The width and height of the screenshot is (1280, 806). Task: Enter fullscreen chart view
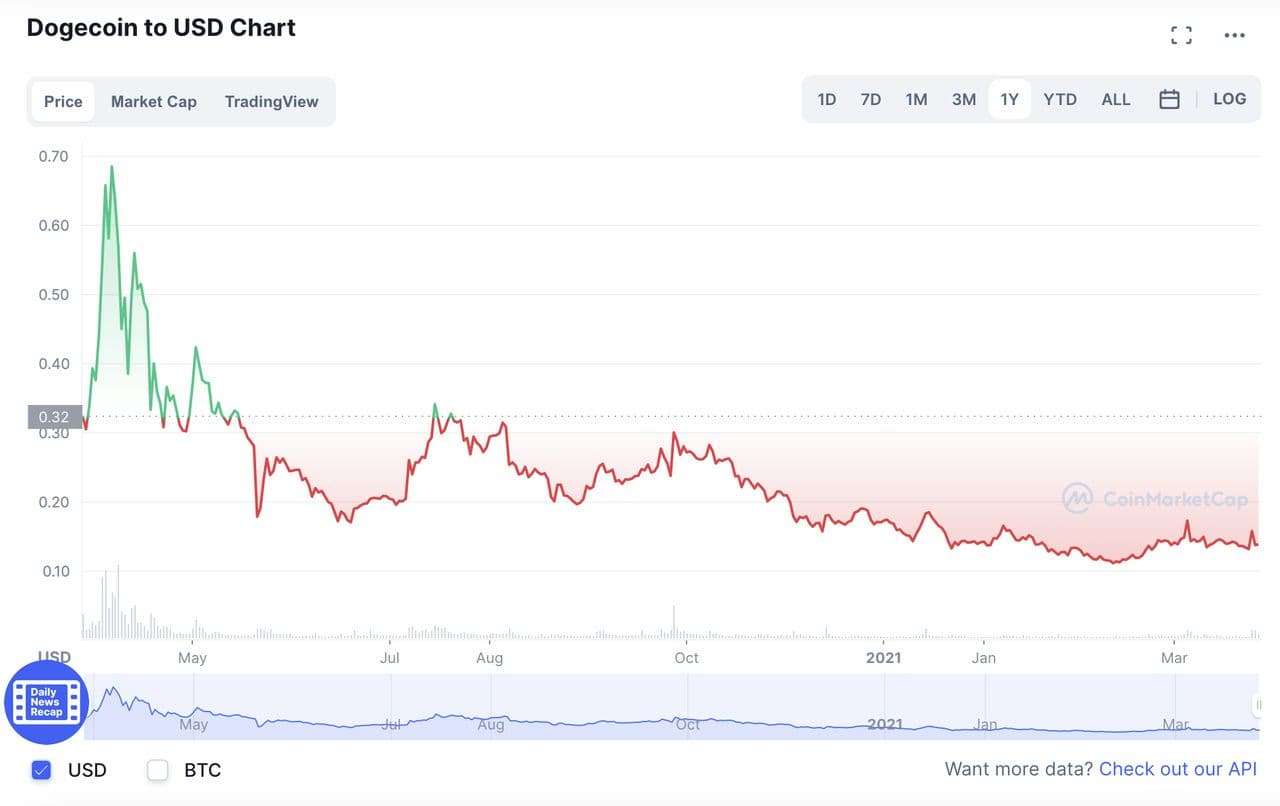[x=1181, y=36]
